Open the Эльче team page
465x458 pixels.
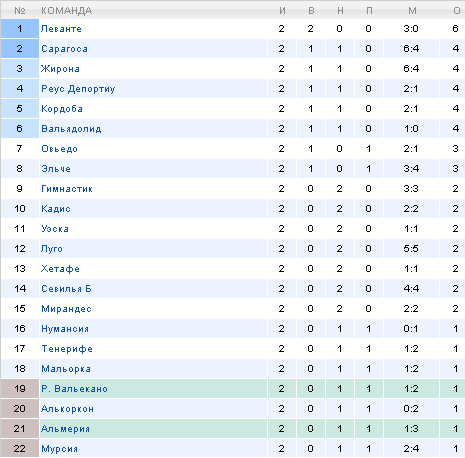pyautogui.click(x=56, y=169)
